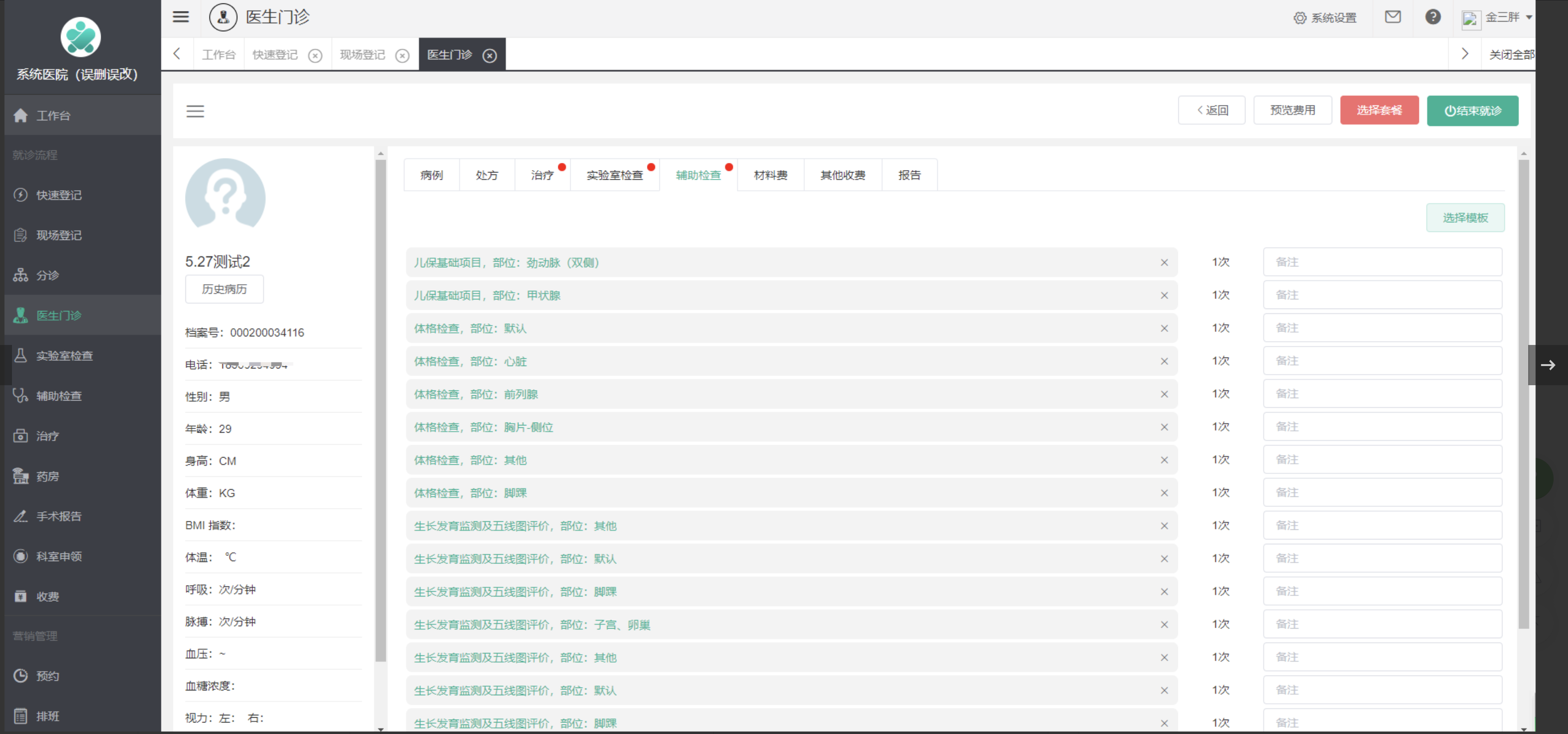Click 备注 field for 体格检查 脚踝 row

[x=1382, y=493]
